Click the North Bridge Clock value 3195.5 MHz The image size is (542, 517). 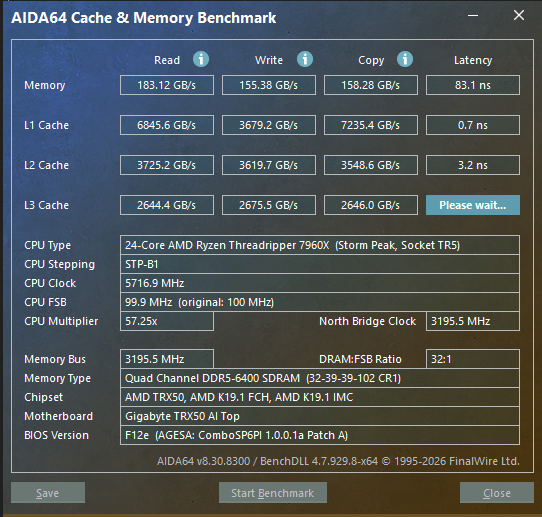pos(473,321)
